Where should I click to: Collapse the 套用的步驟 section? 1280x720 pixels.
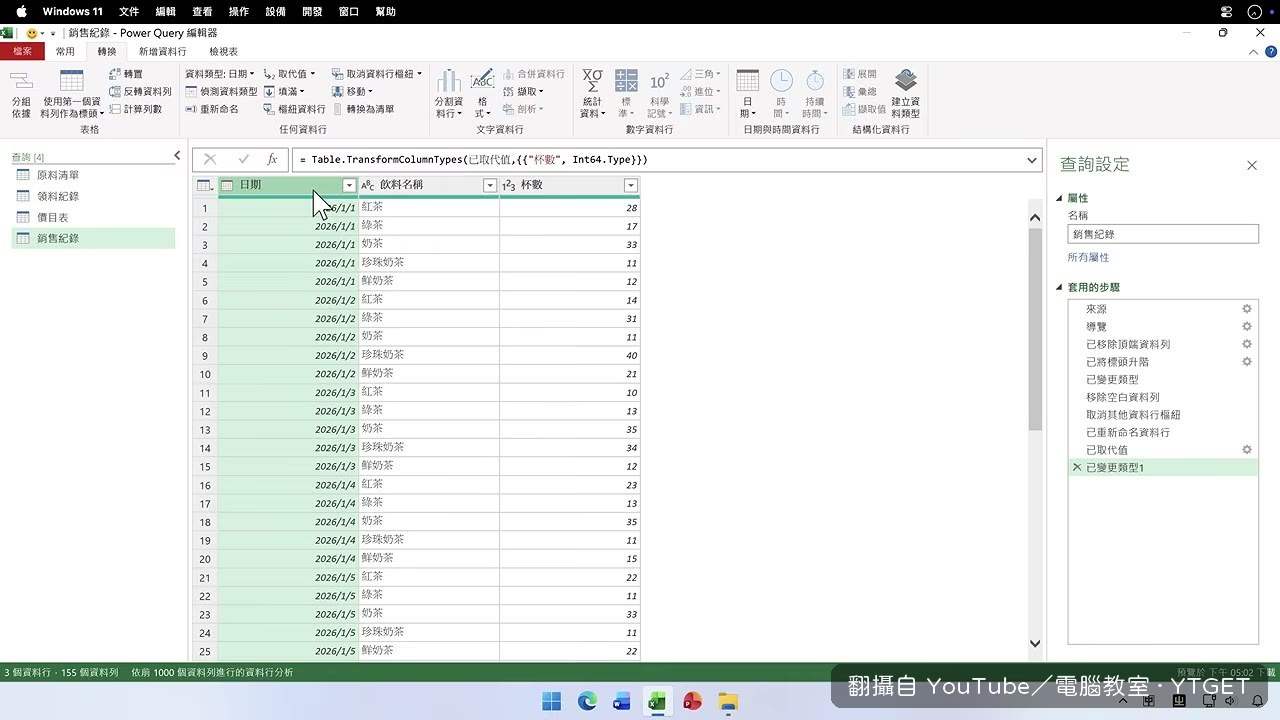pos(1061,287)
